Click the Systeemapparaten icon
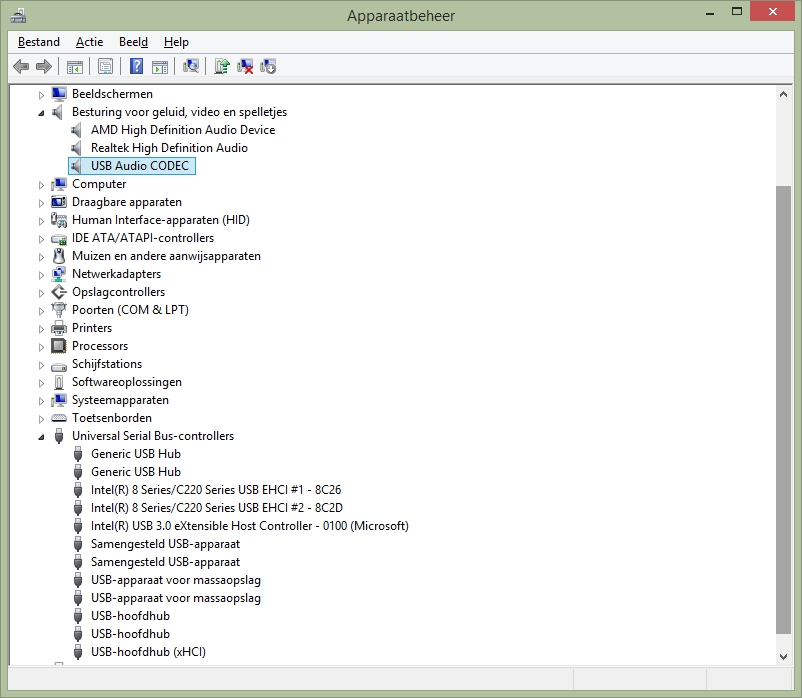The height and width of the screenshot is (698, 802). point(59,400)
